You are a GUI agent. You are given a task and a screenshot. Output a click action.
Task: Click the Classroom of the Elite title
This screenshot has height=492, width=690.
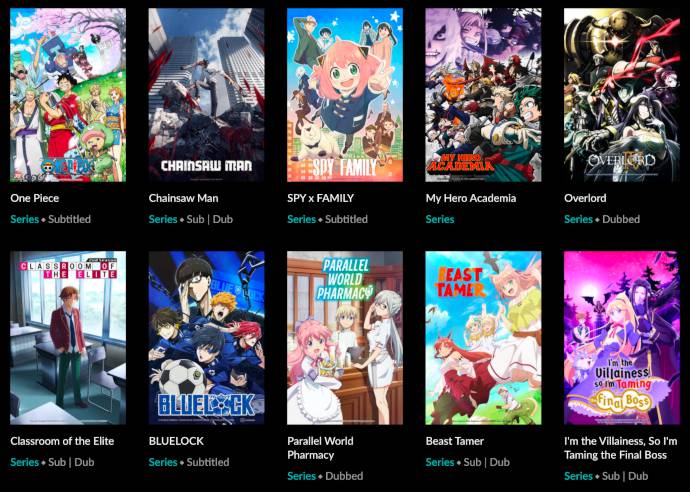click(x=62, y=441)
